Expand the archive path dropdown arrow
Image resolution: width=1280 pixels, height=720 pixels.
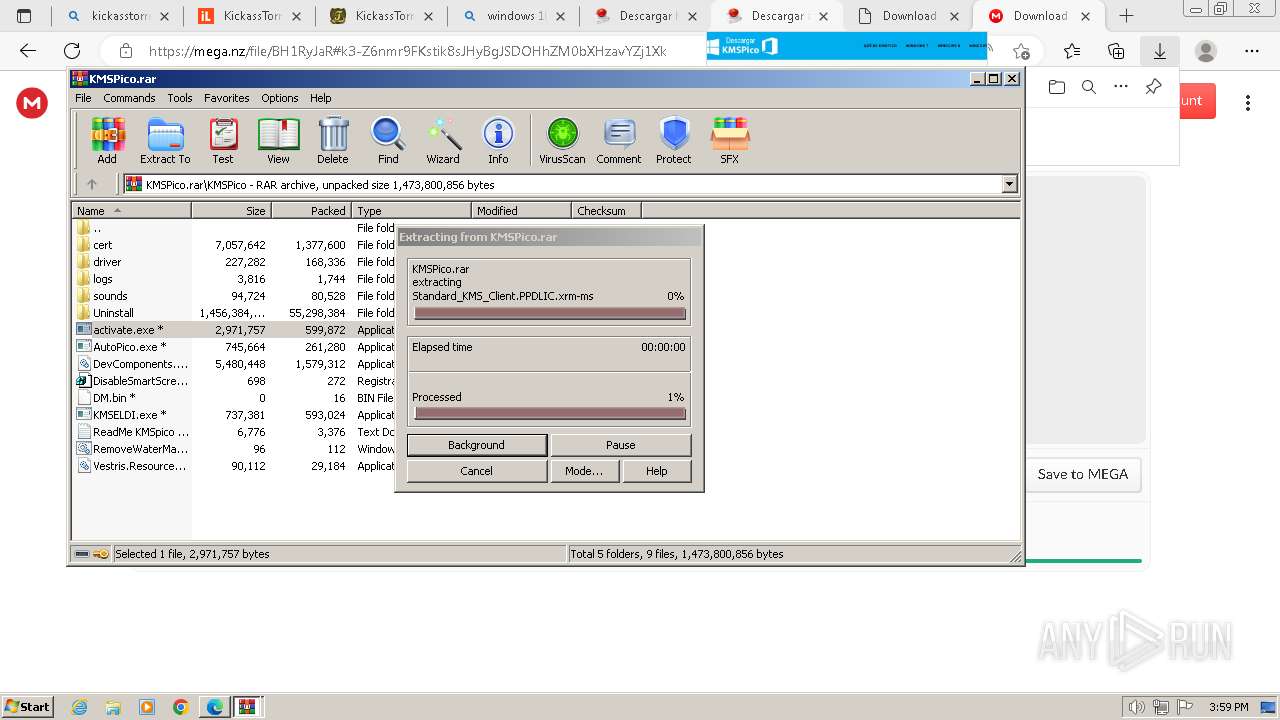[x=1009, y=184]
